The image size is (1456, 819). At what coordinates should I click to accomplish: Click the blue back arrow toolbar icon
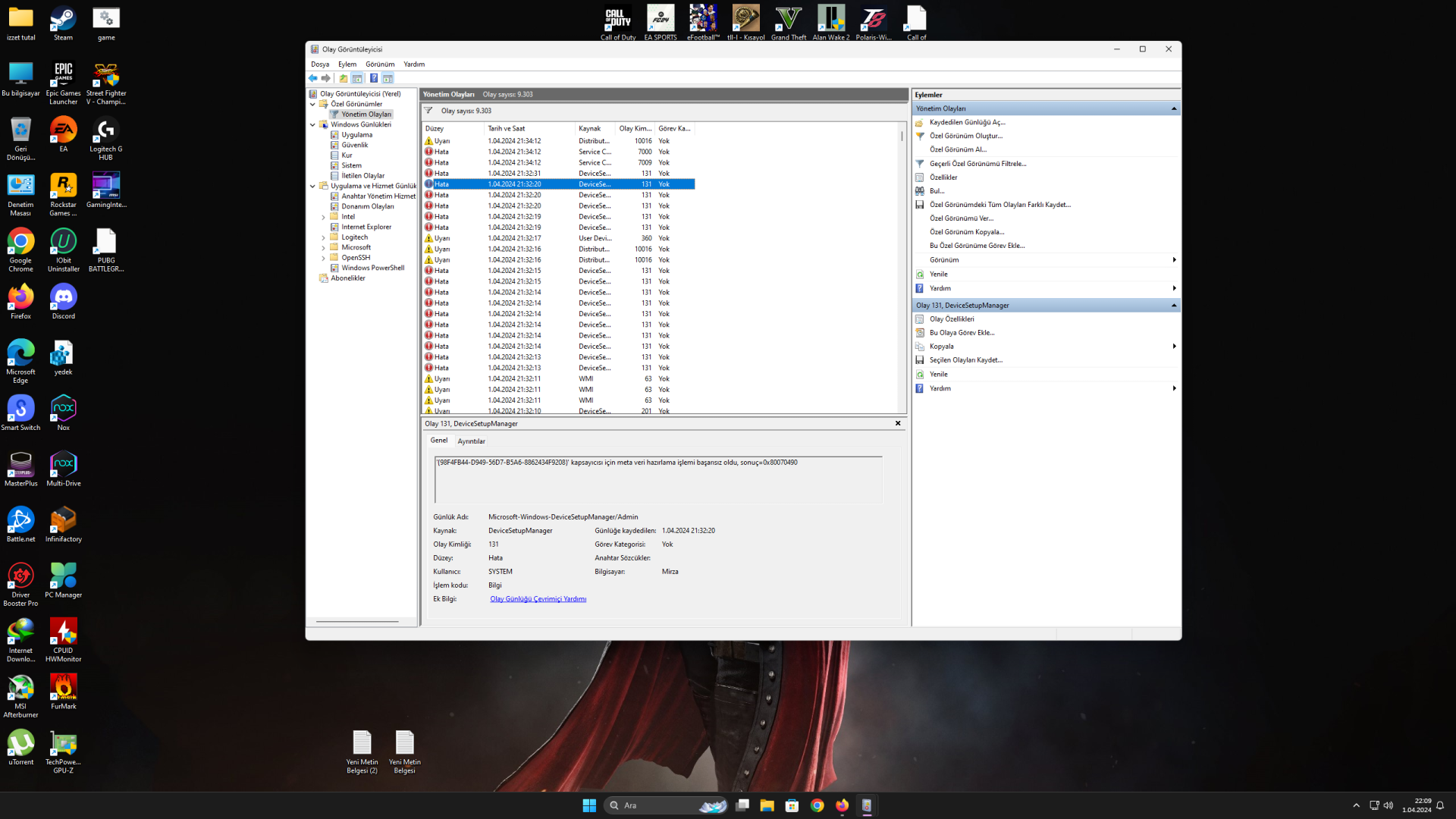click(x=312, y=78)
